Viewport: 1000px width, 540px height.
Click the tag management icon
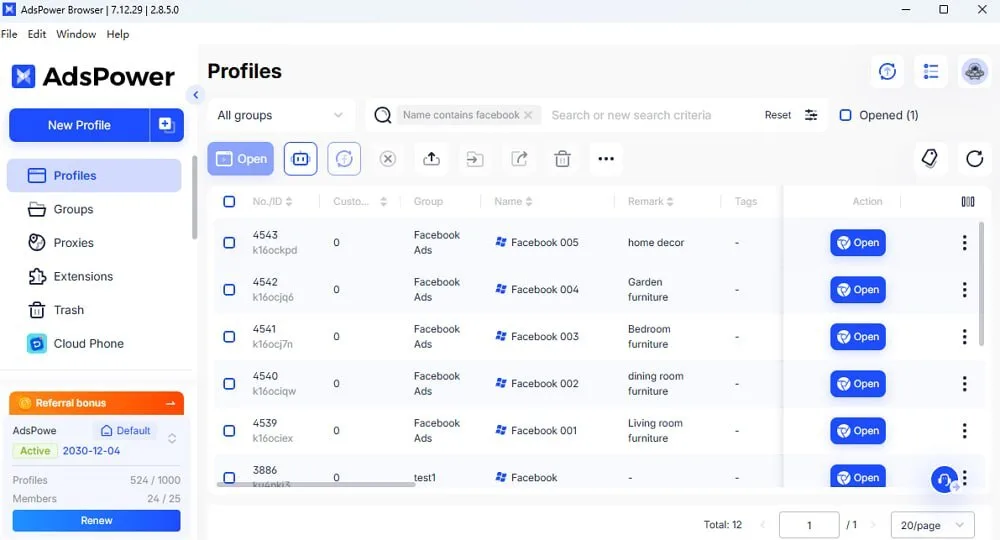click(930, 158)
